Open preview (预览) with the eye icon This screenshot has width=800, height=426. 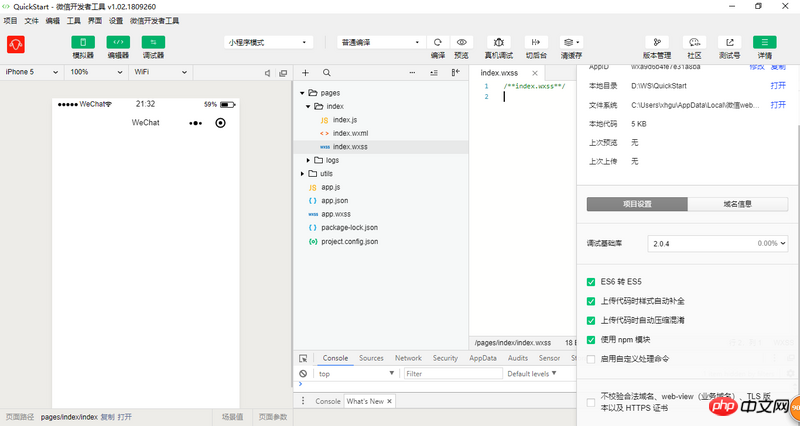click(x=461, y=42)
